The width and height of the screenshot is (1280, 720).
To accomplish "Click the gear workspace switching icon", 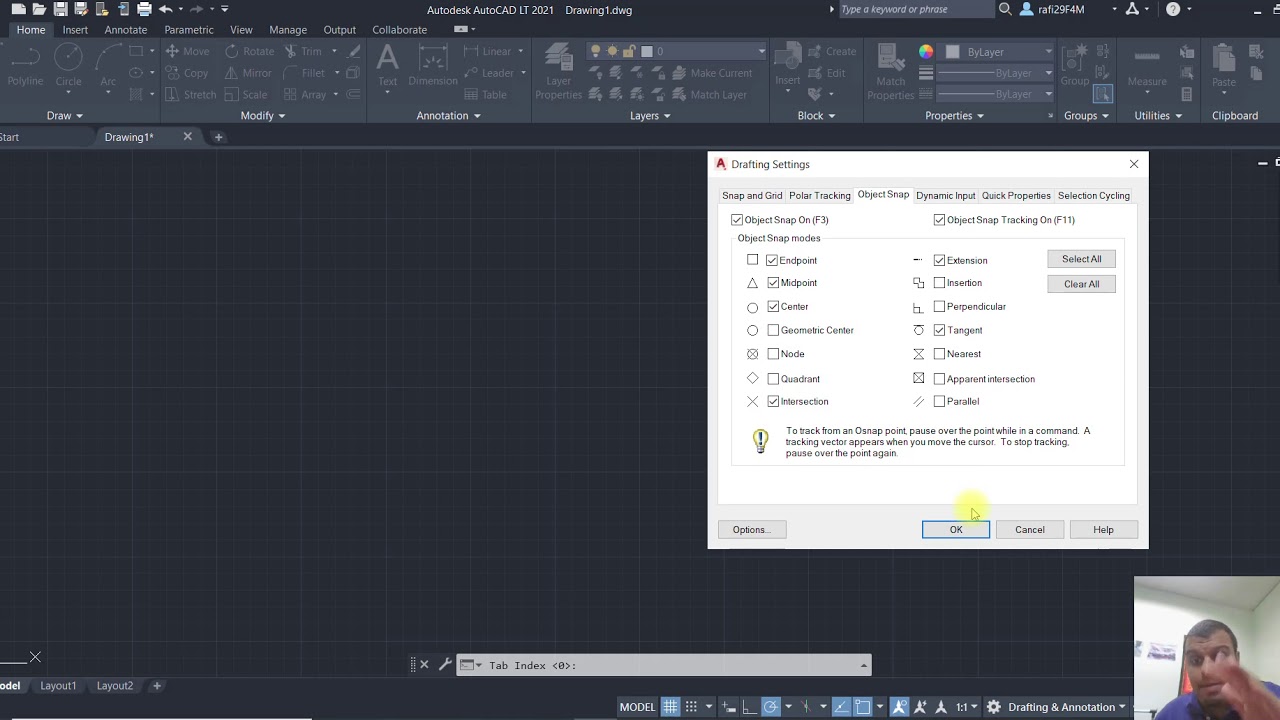I will coord(993,707).
